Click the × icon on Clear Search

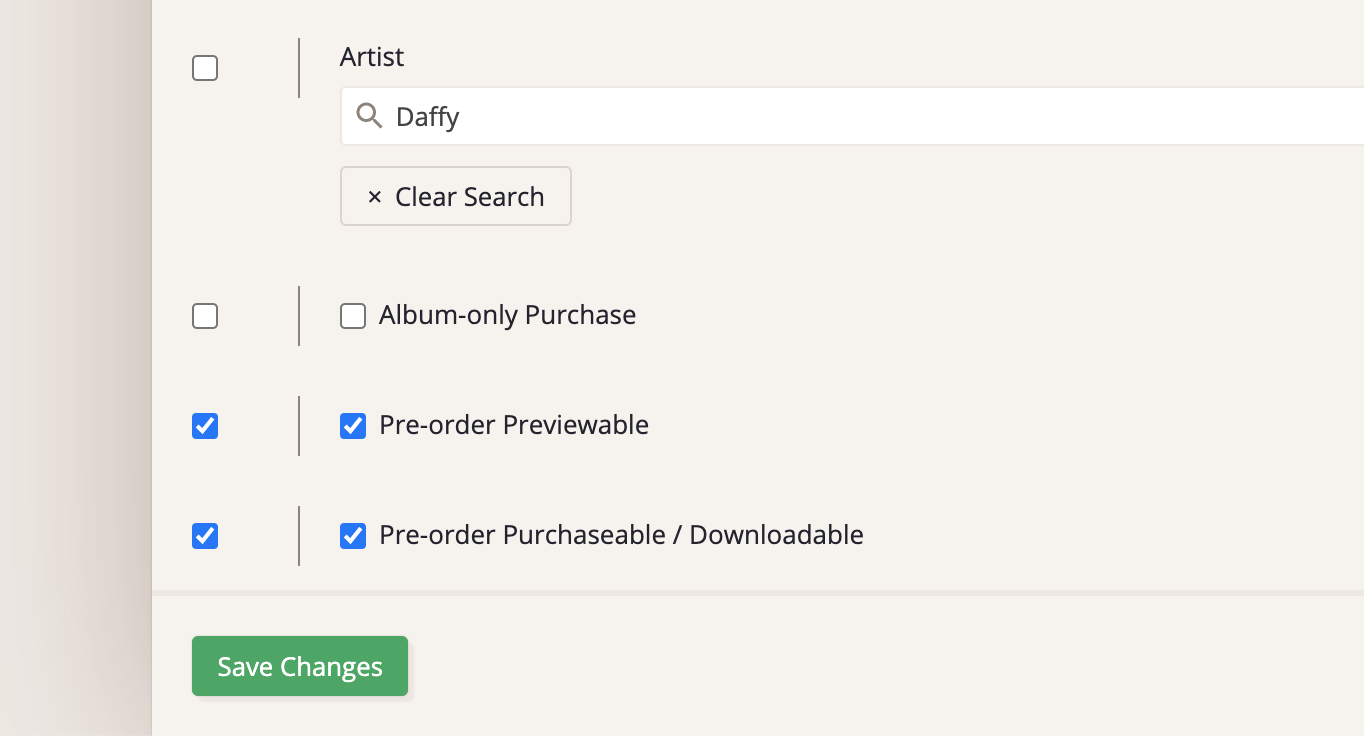375,197
